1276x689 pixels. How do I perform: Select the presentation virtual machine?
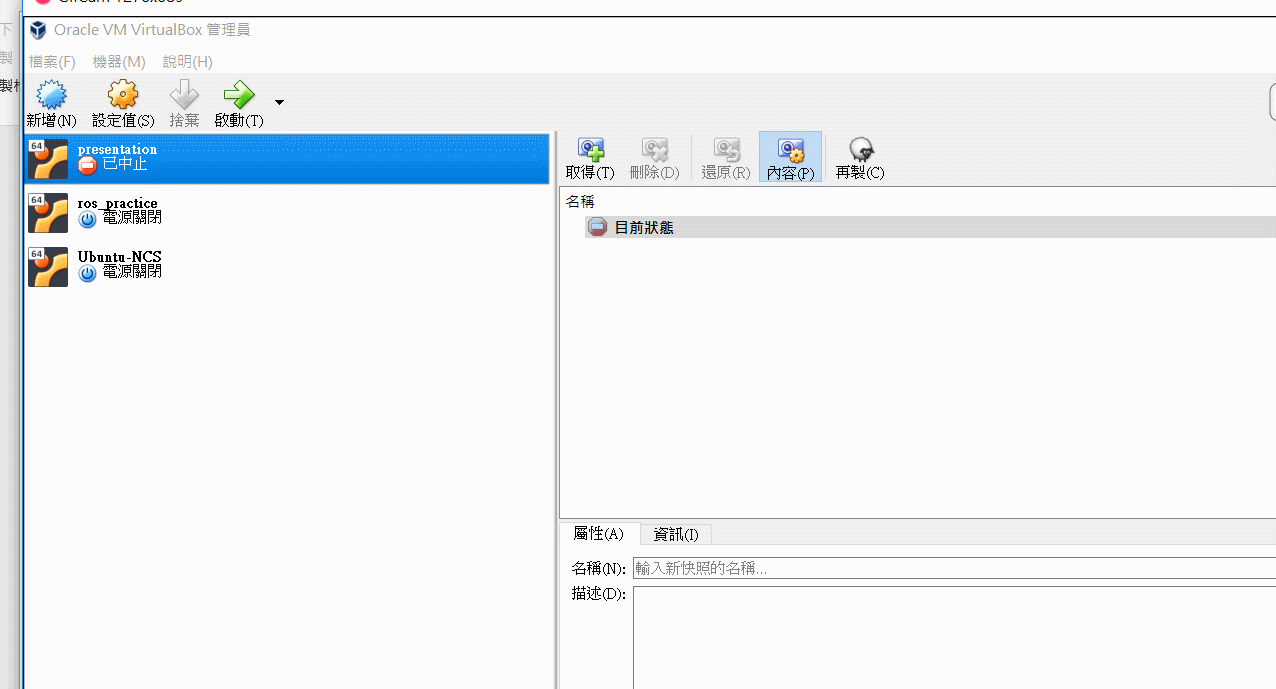click(287, 159)
